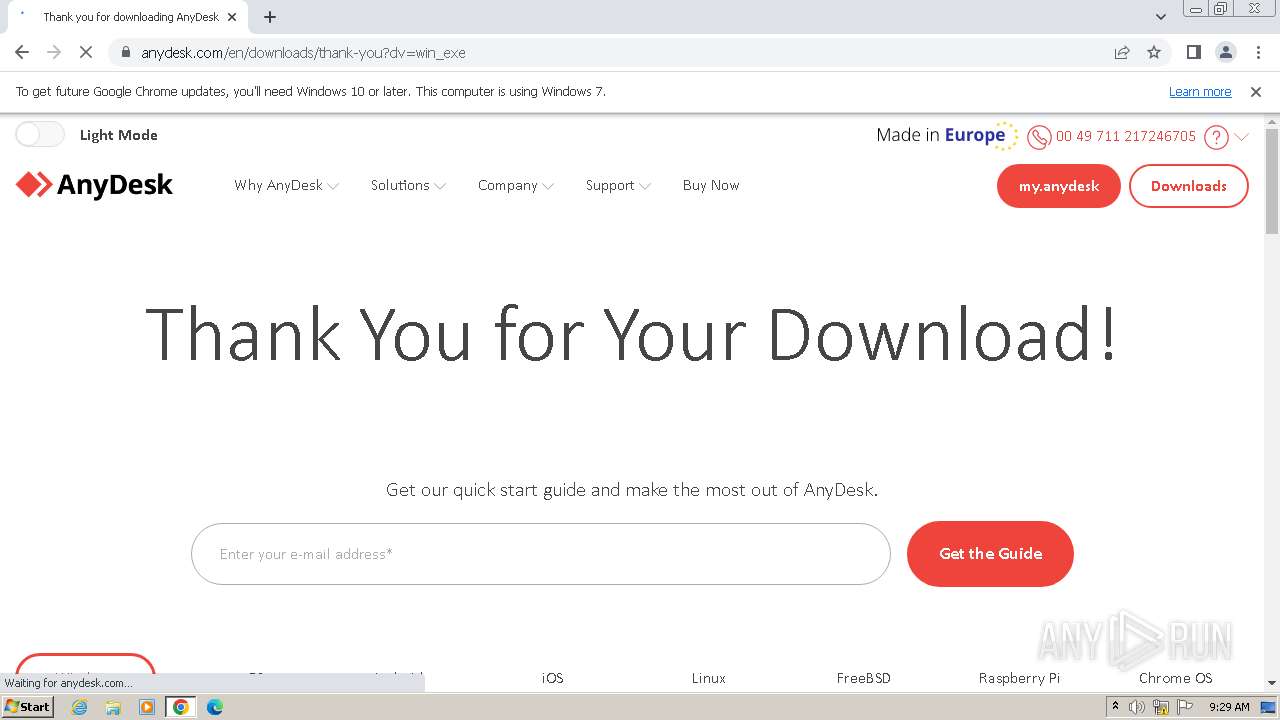
Task: Bookmark this page with star icon
Action: [x=1154, y=52]
